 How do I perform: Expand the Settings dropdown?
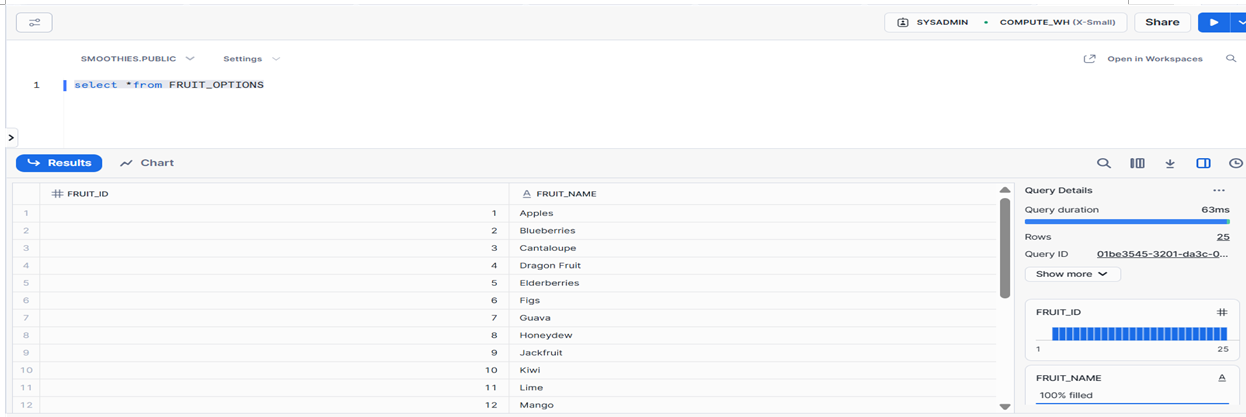[251, 59]
